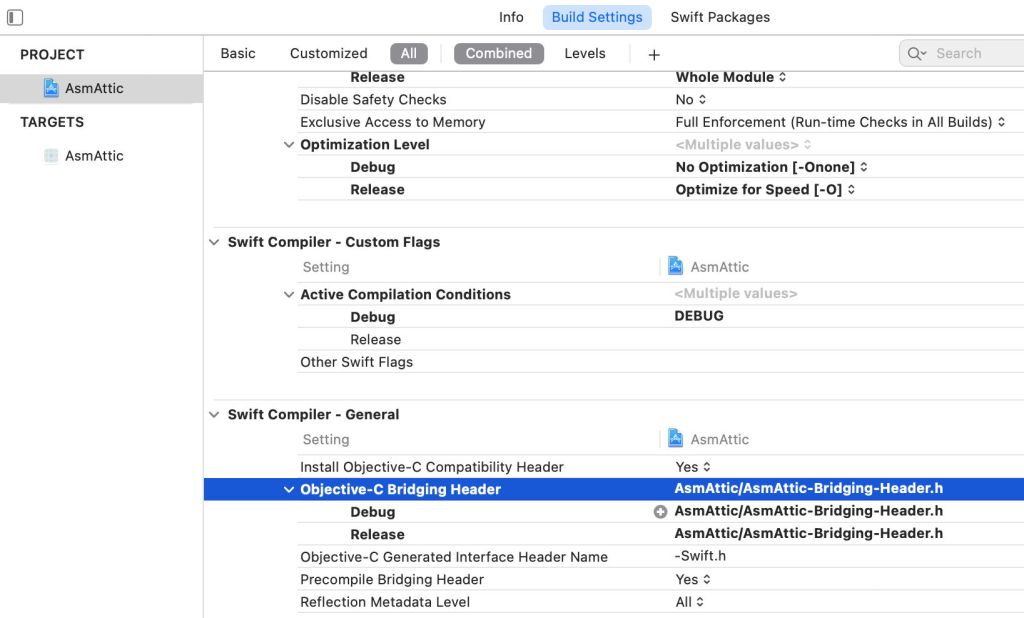
Task: Select Objective-C Generated Interface Header Name setting
Action: pos(454,557)
